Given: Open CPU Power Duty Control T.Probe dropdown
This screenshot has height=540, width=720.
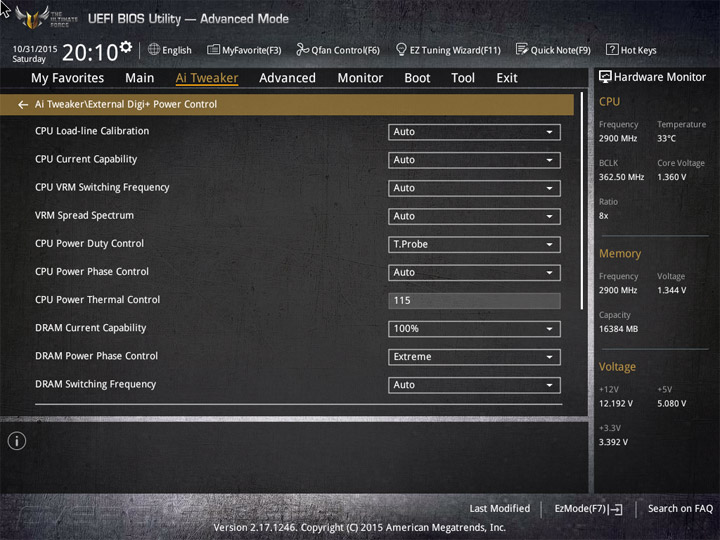Looking at the screenshot, I should pyautogui.click(x=474, y=244).
